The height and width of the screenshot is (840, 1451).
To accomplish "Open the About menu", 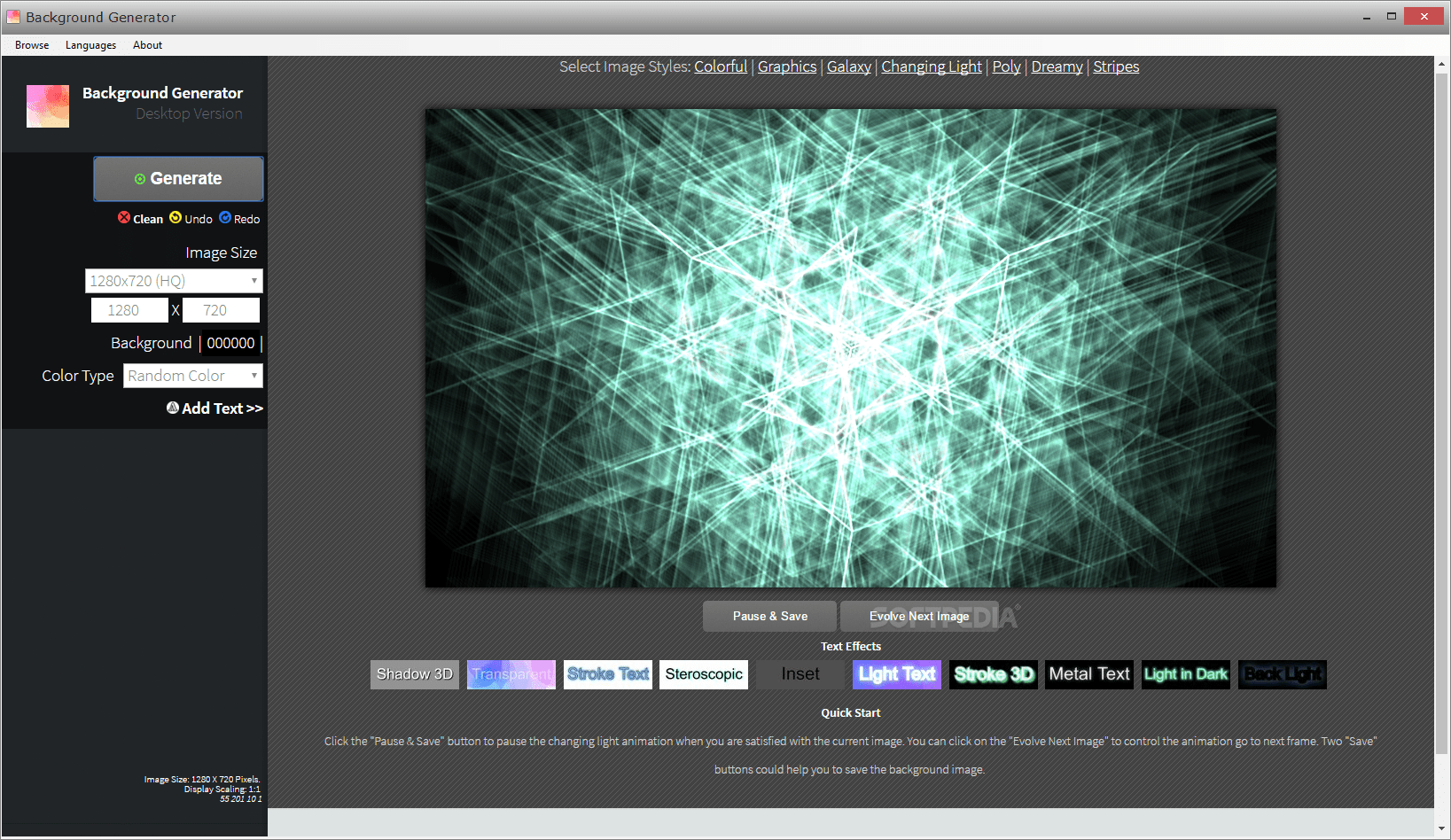I will [x=147, y=45].
